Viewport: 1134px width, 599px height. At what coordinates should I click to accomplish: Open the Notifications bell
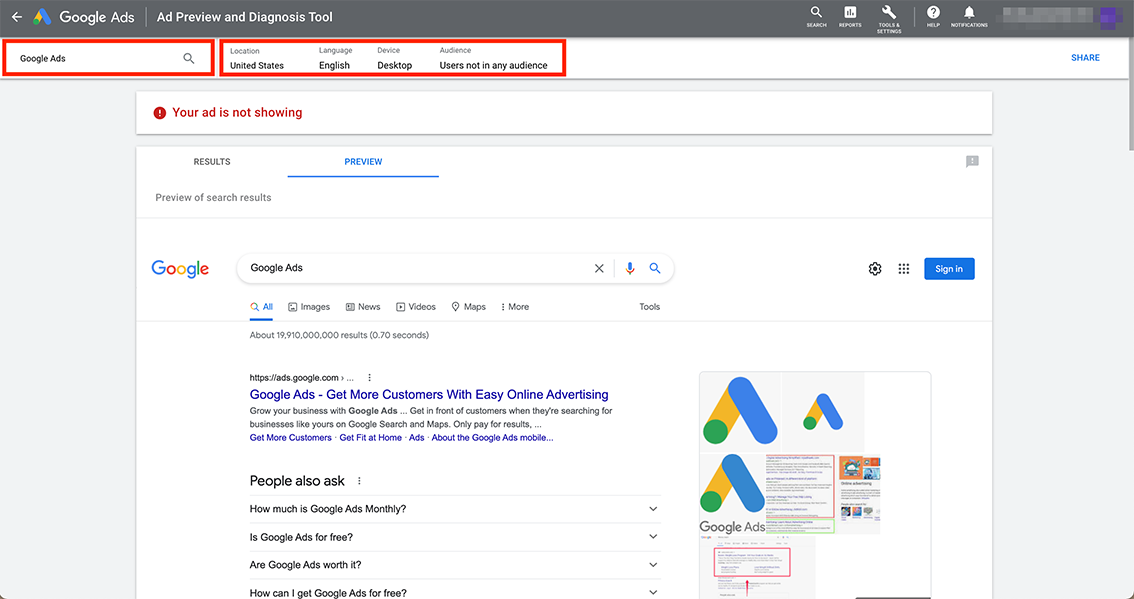(x=969, y=17)
